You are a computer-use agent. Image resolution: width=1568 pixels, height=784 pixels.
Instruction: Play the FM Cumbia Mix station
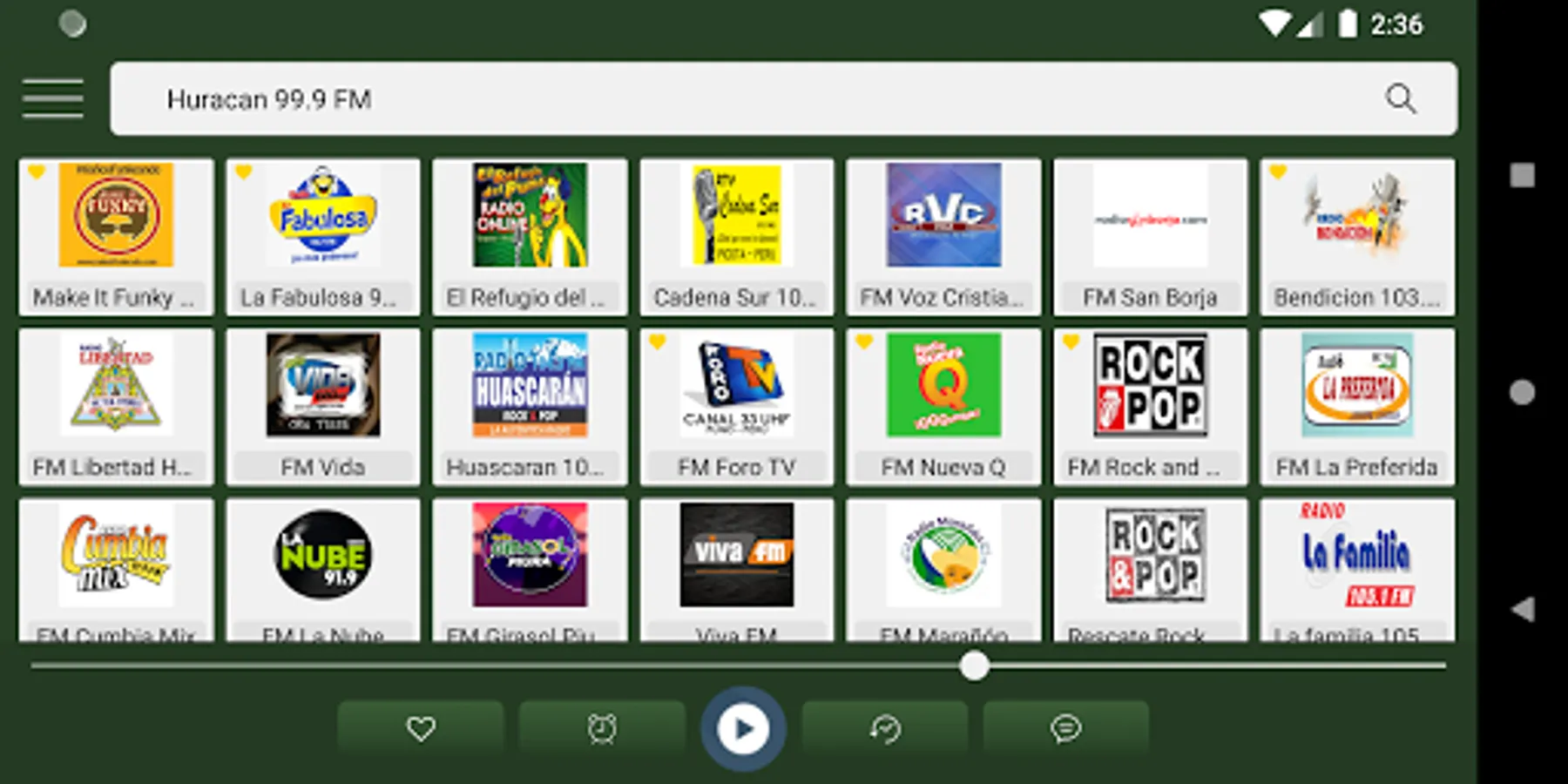pyautogui.click(x=116, y=571)
